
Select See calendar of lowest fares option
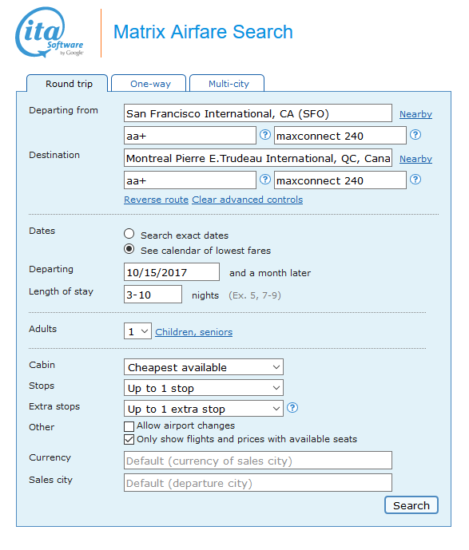(129, 249)
